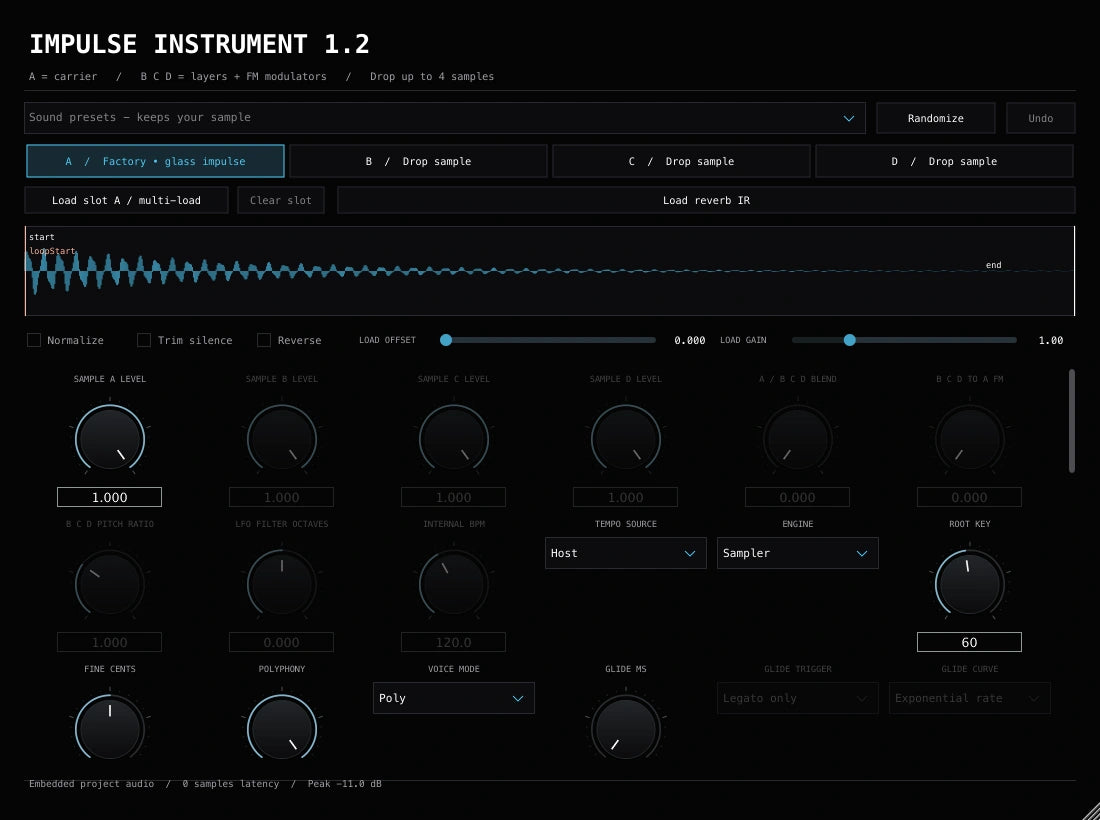Select slot D Drop sample tab
The height and width of the screenshot is (820, 1100).
coord(944,161)
